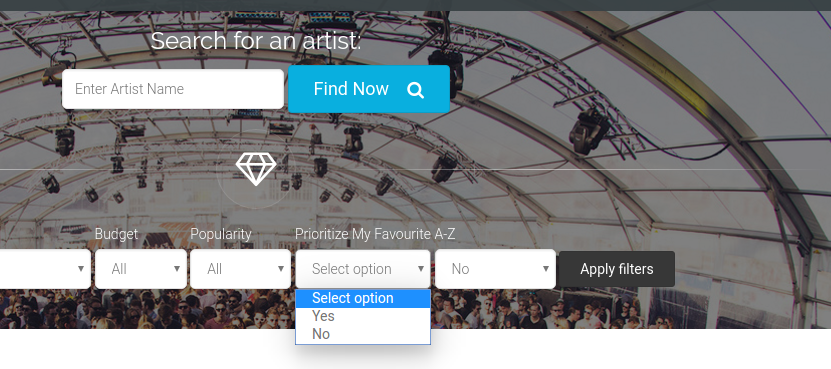Open the A-Z dropdown showing No

click(495, 269)
